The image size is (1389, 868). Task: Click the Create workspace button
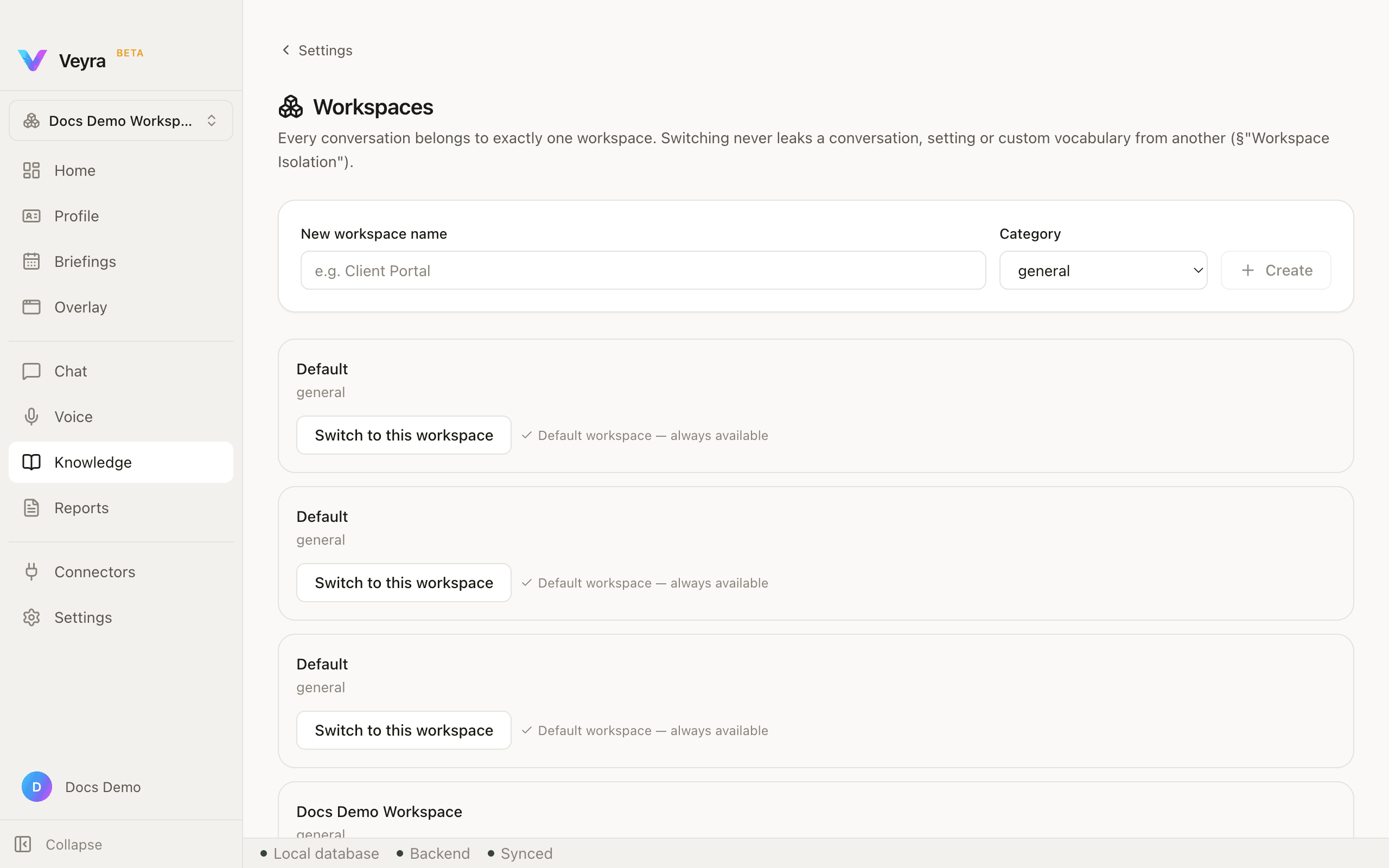point(1276,270)
